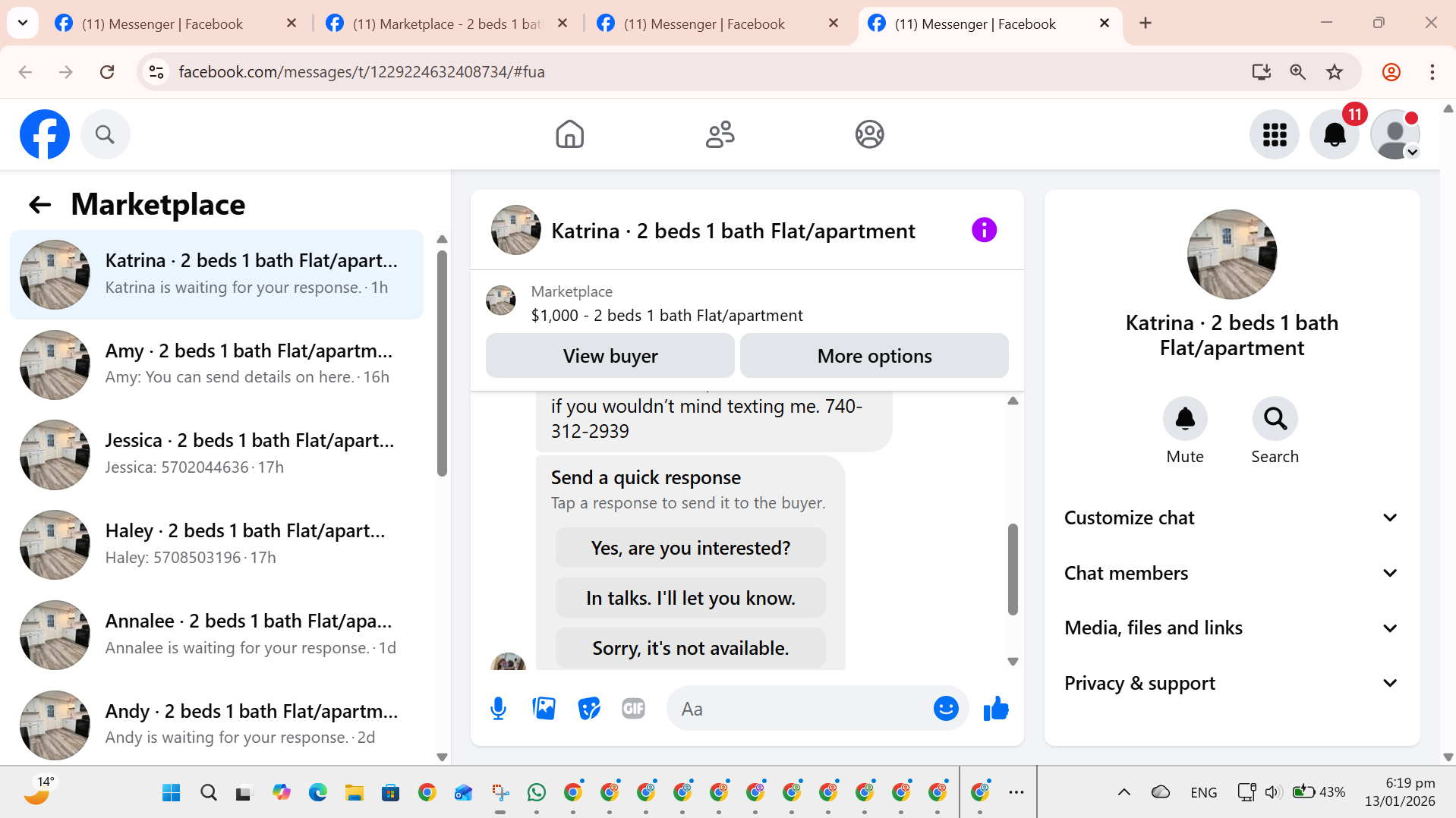Open the account profile avatar menu

(1395, 134)
